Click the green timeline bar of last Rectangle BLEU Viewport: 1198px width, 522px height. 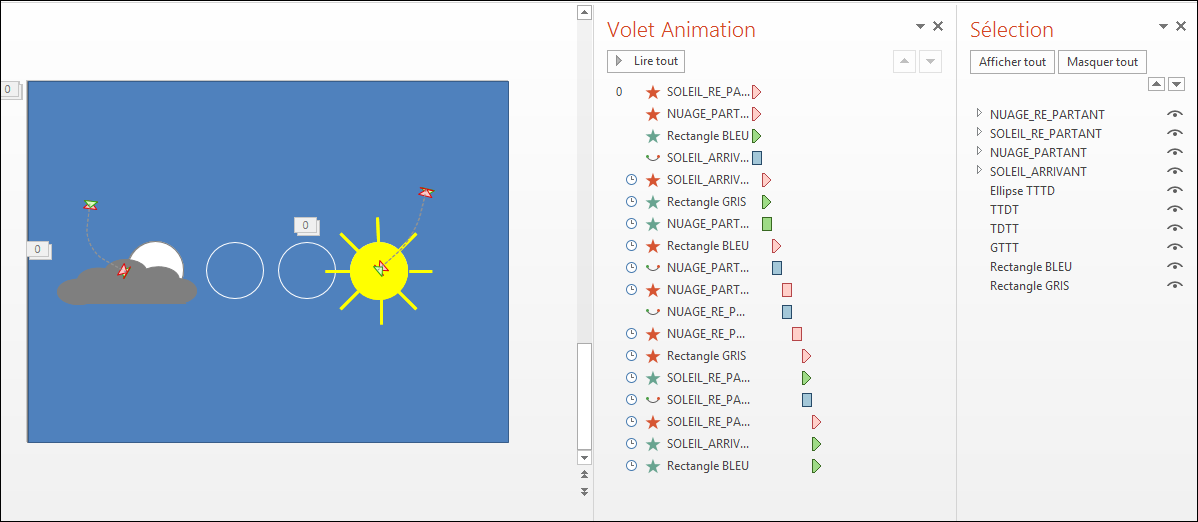click(x=816, y=466)
